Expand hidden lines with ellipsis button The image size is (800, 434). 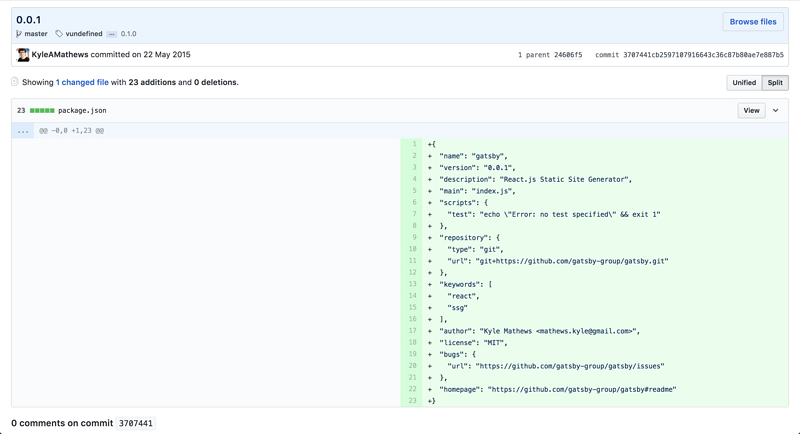coord(23,131)
